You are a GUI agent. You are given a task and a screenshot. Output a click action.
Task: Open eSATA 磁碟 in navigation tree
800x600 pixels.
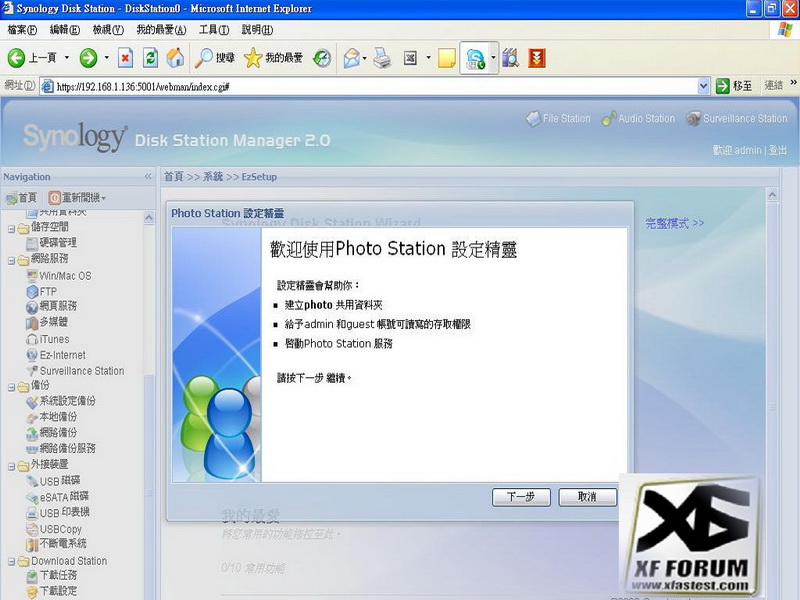click(57, 496)
